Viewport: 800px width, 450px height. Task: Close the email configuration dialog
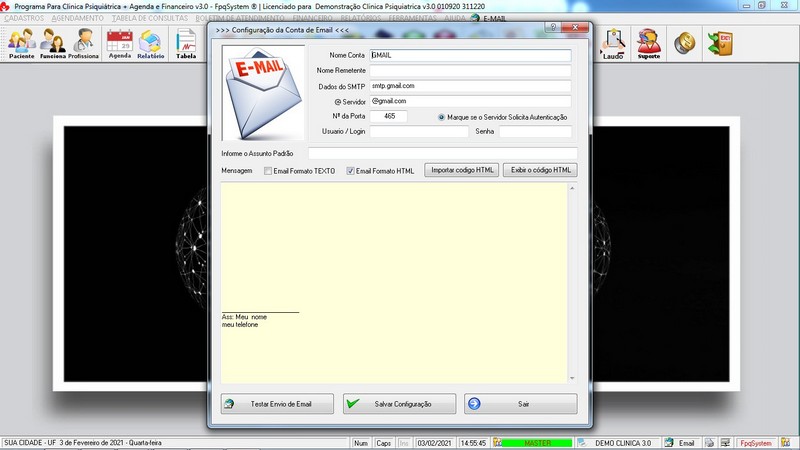pyautogui.click(x=575, y=28)
